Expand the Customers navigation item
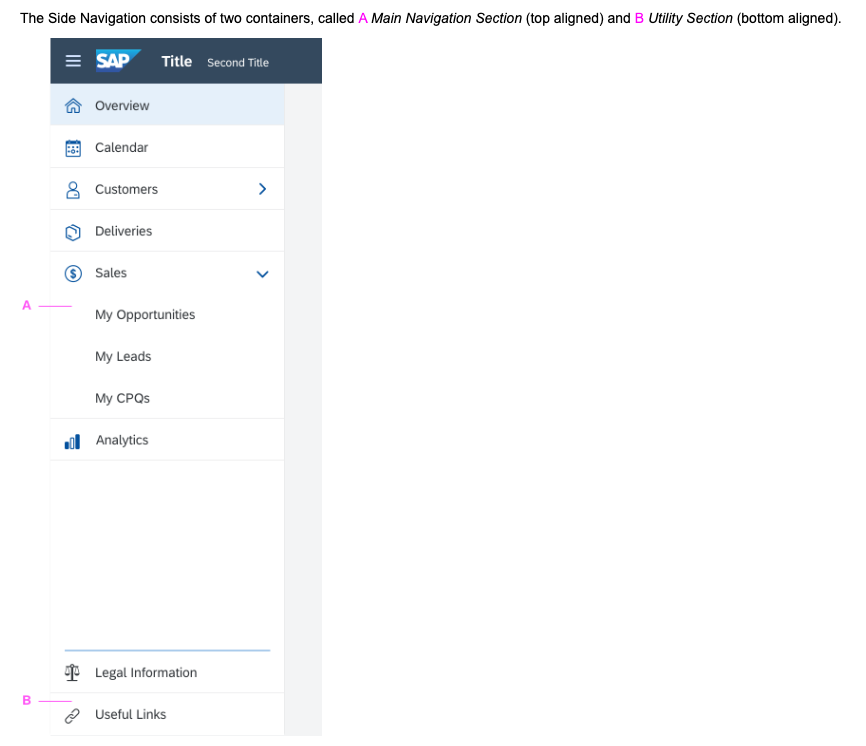866x746 pixels. pos(126,189)
